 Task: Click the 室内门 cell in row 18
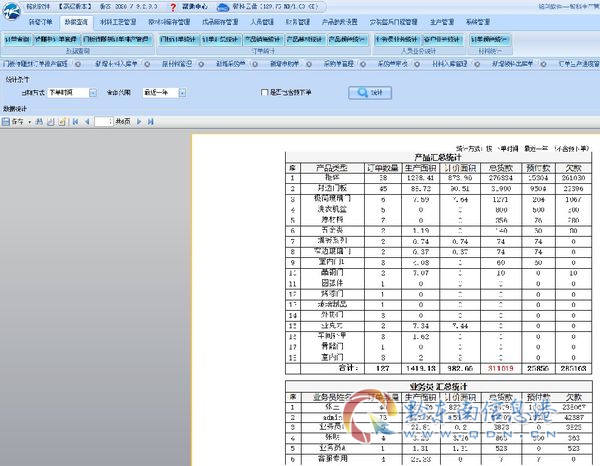click(x=332, y=357)
